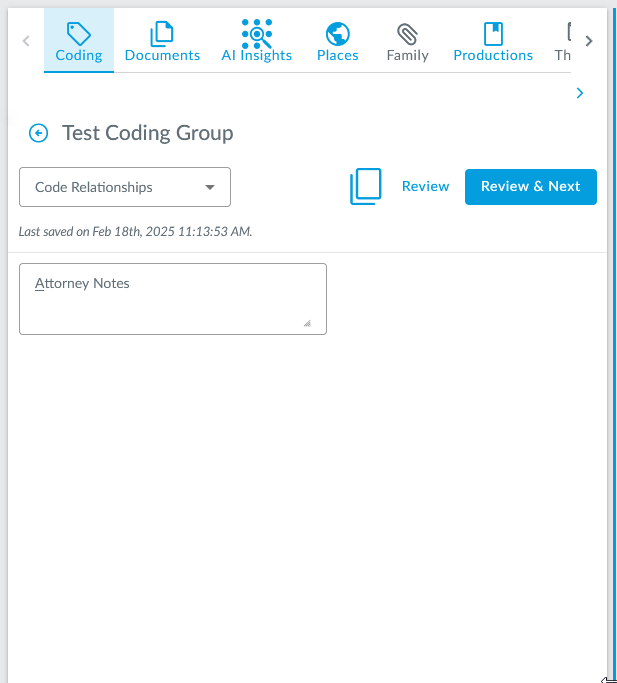The image size is (617, 683).
Task: Open the Coding tab tag icon
Action: pyautogui.click(x=78, y=34)
